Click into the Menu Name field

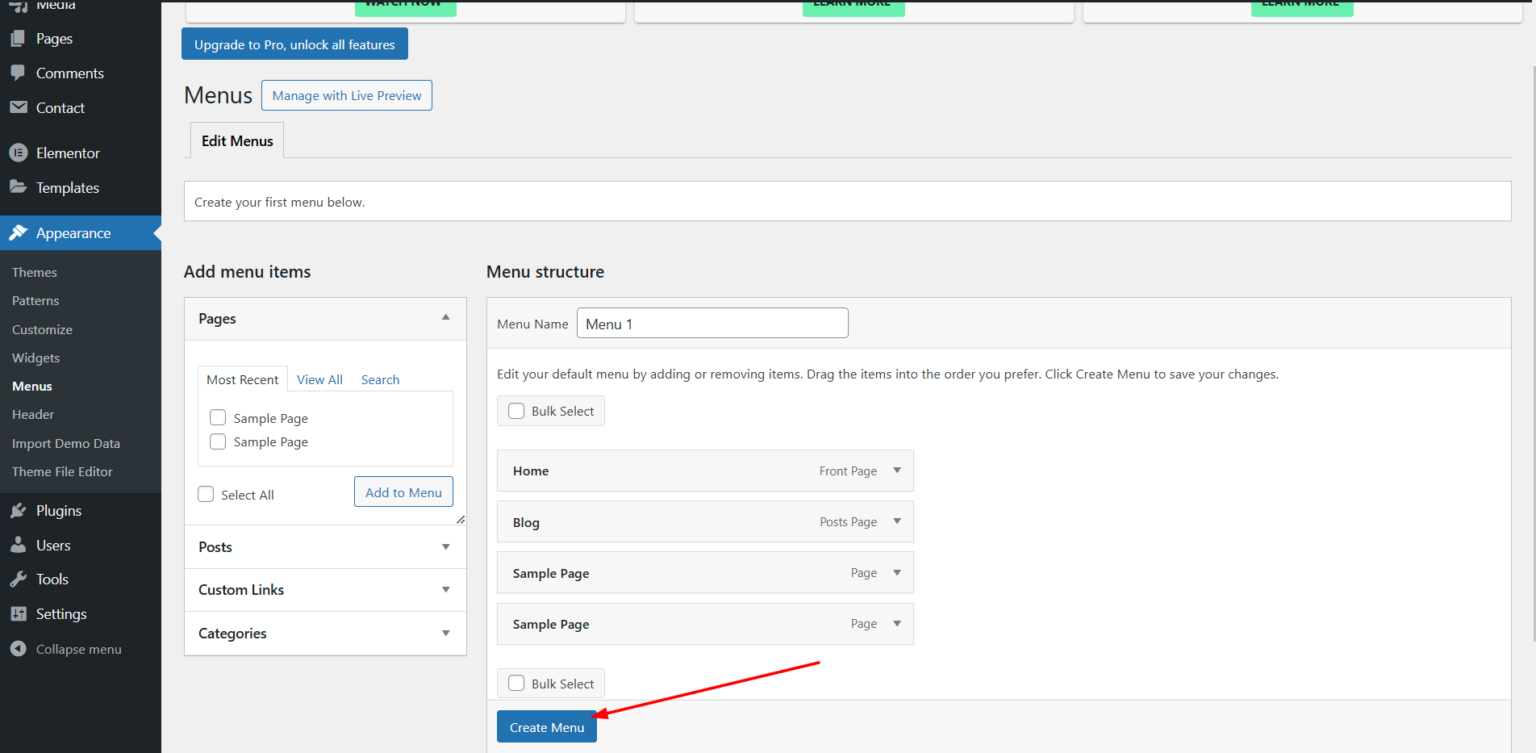712,323
